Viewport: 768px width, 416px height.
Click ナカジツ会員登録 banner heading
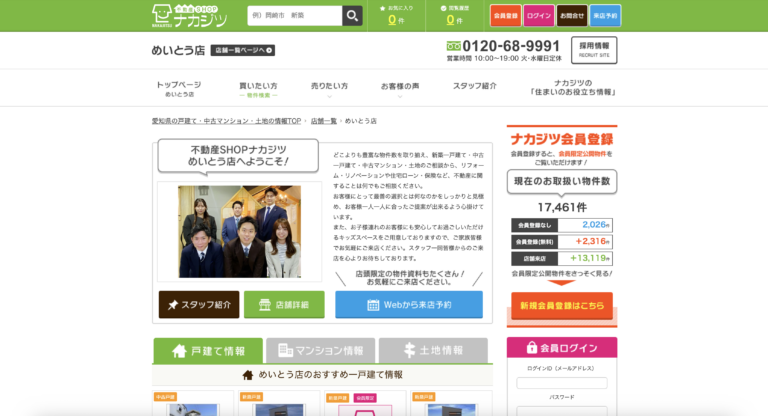562,139
